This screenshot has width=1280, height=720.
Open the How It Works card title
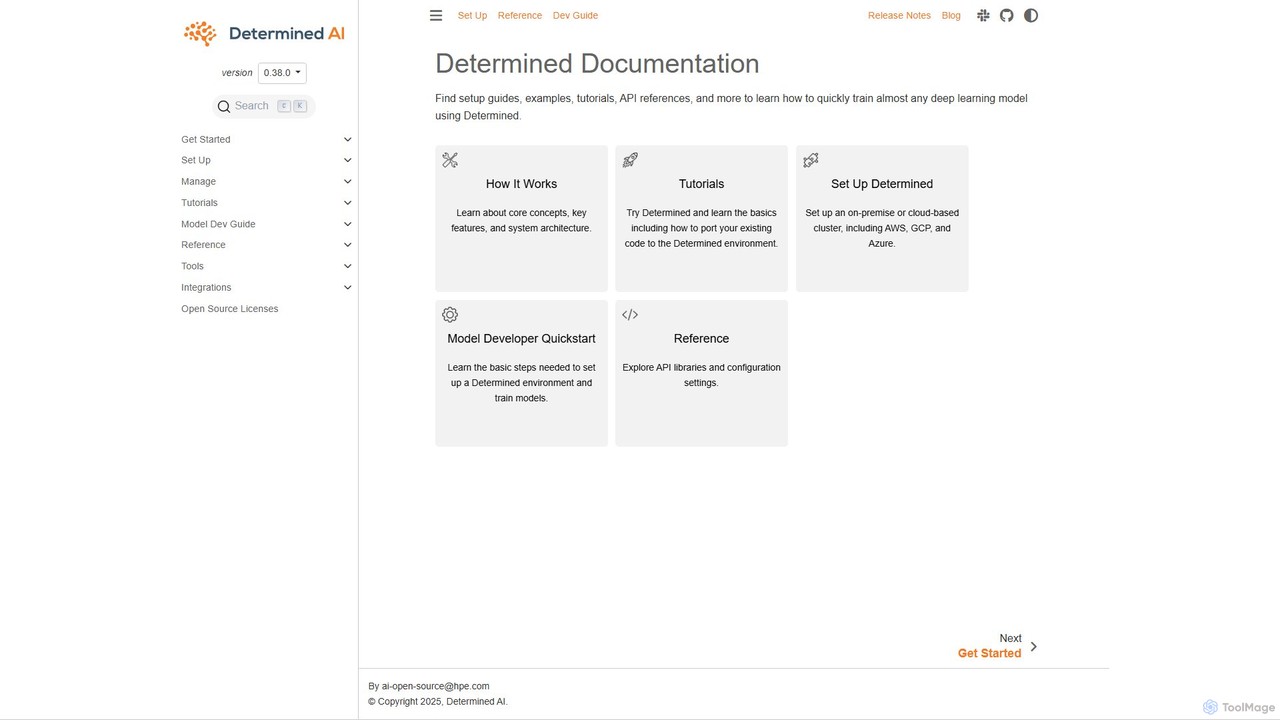pyautogui.click(x=521, y=184)
